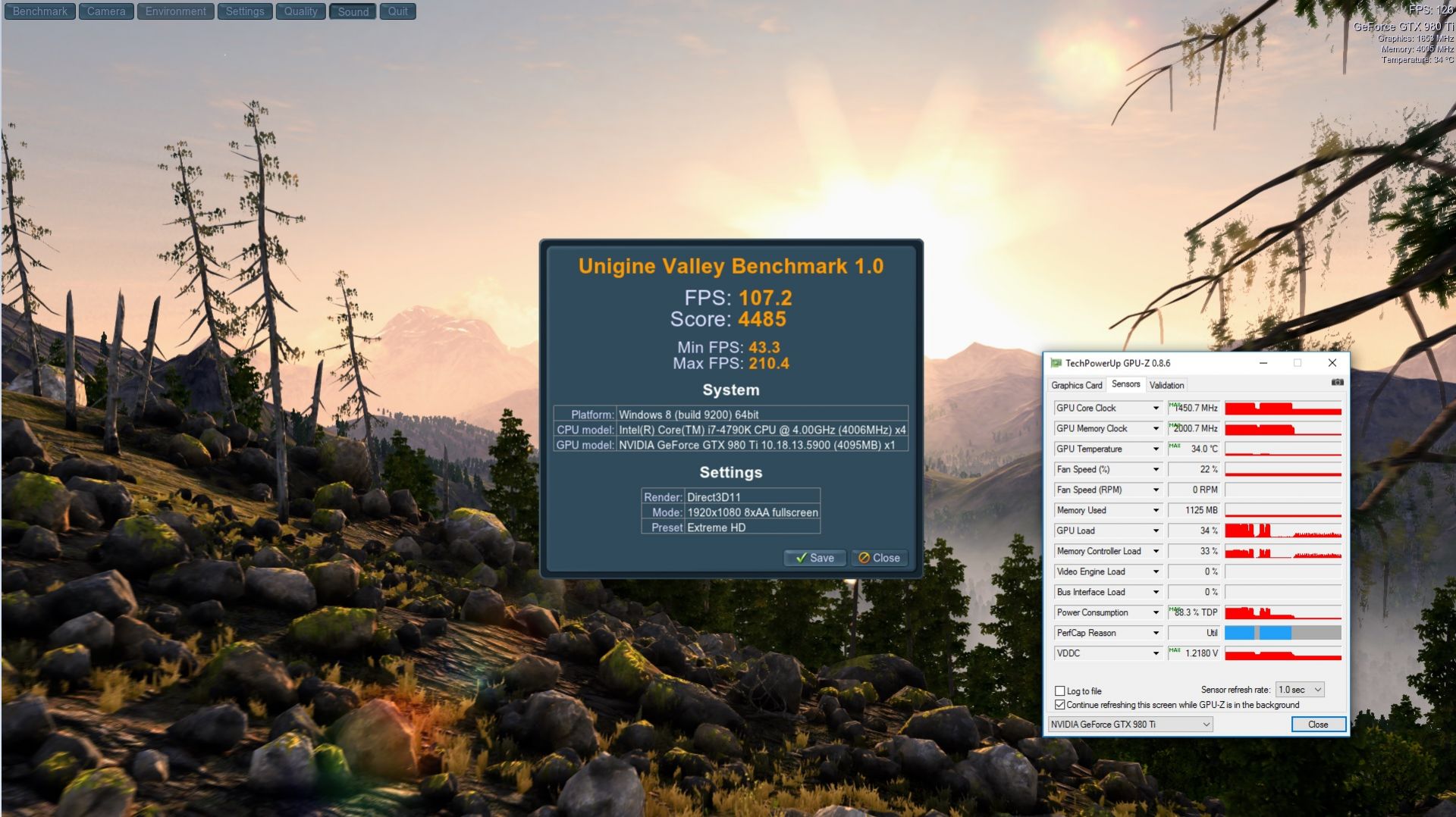This screenshot has width=1456, height=817.
Task: Click the Intel Core i7-4790K CPU model row
Action: 730,430
